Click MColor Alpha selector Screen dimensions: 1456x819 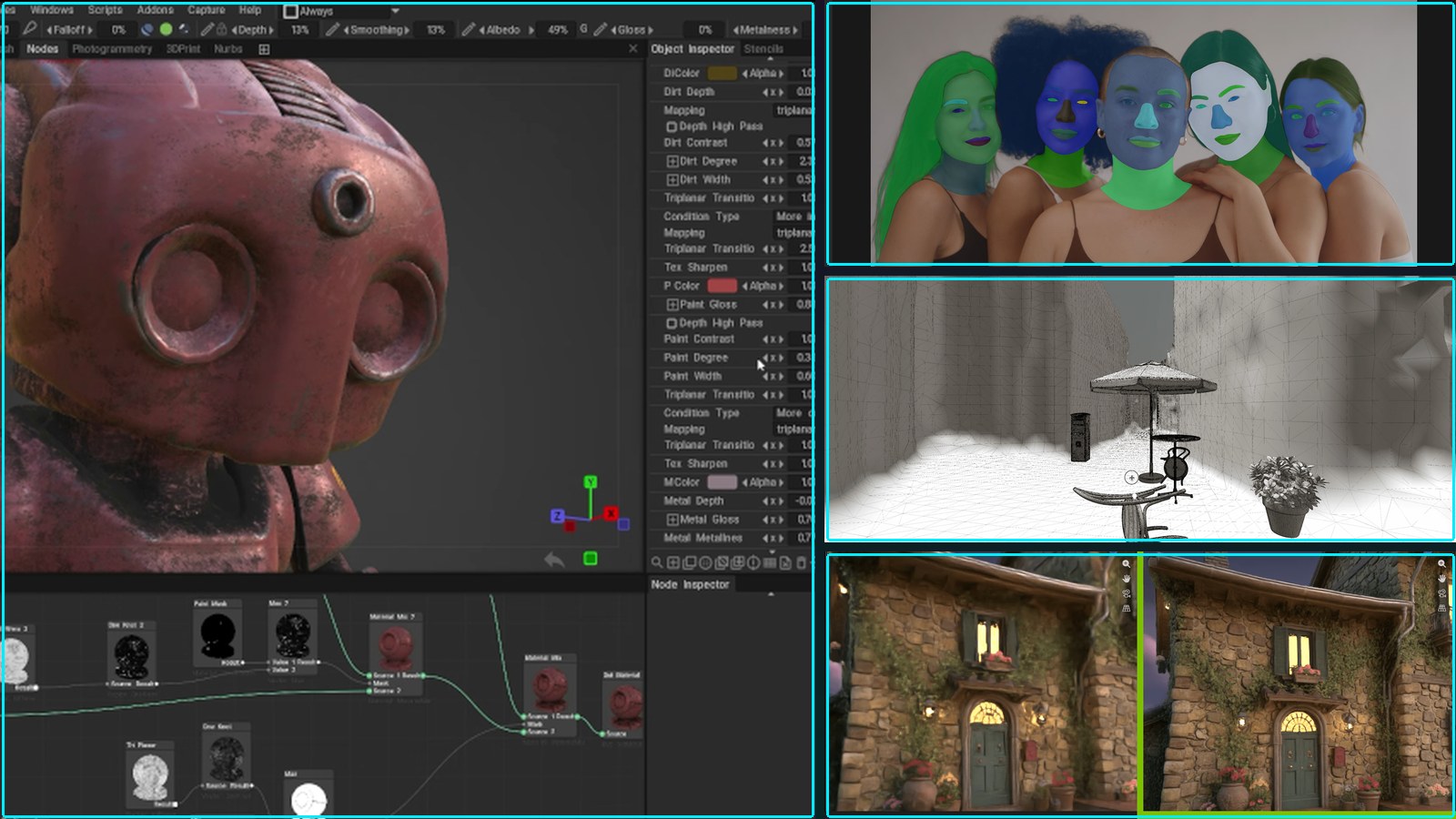763,482
